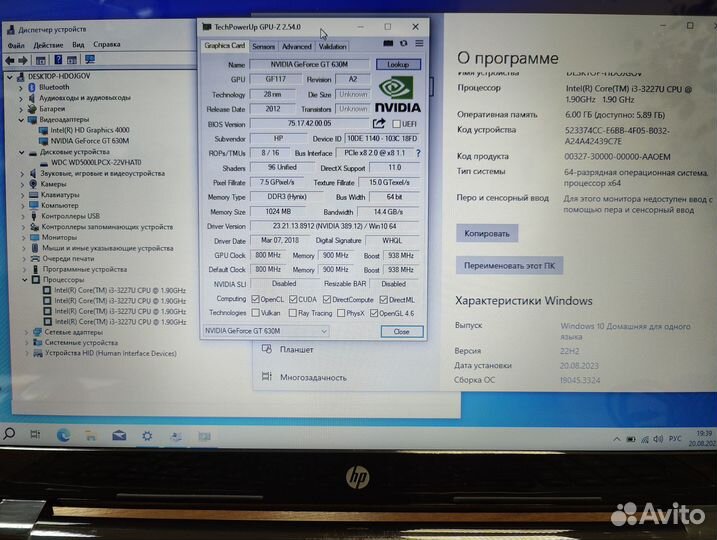Show hidden tray icons chevron
The height and width of the screenshot is (540, 717).
coord(616,439)
